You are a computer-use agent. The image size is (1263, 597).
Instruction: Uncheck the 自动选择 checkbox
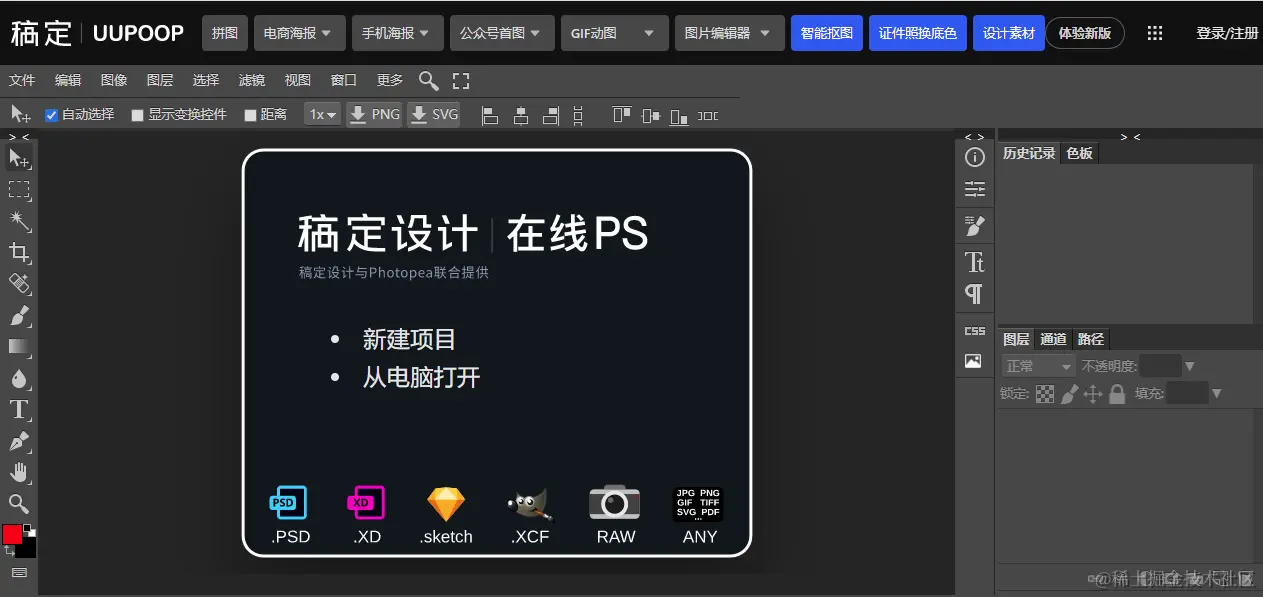pos(52,115)
